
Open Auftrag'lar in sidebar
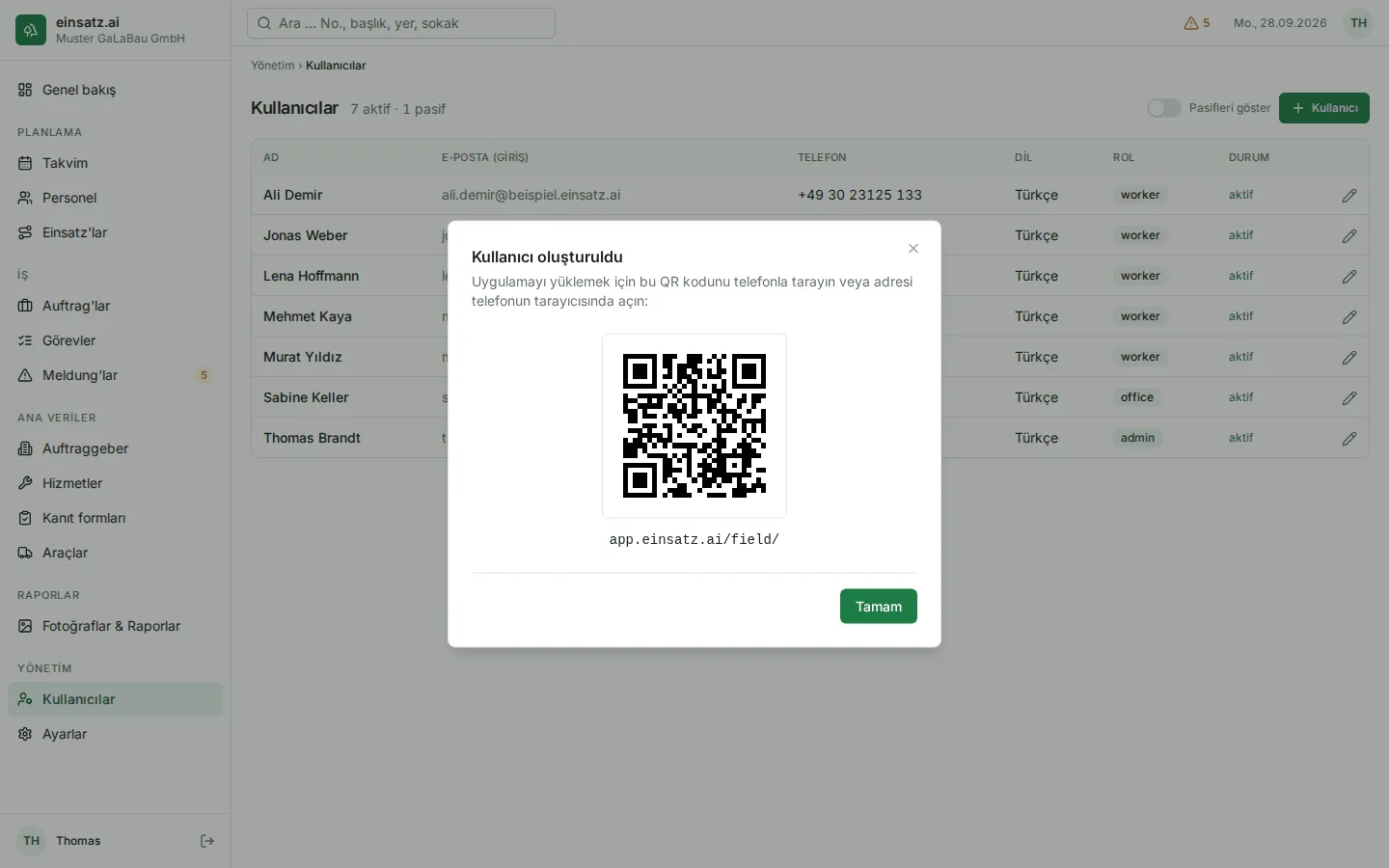click(x=116, y=306)
